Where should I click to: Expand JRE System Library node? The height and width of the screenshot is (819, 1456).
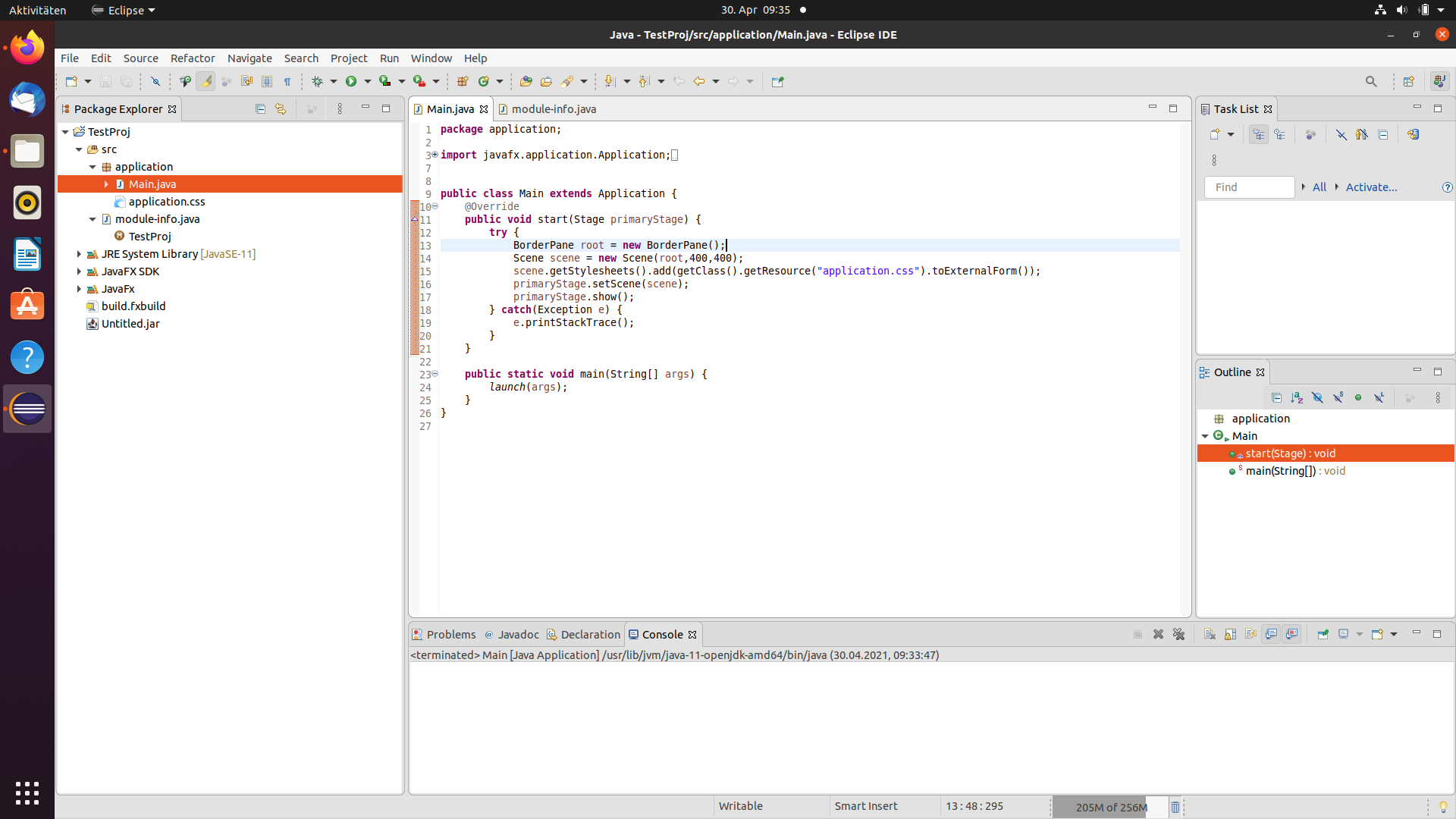pyautogui.click(x=79, y=254)
